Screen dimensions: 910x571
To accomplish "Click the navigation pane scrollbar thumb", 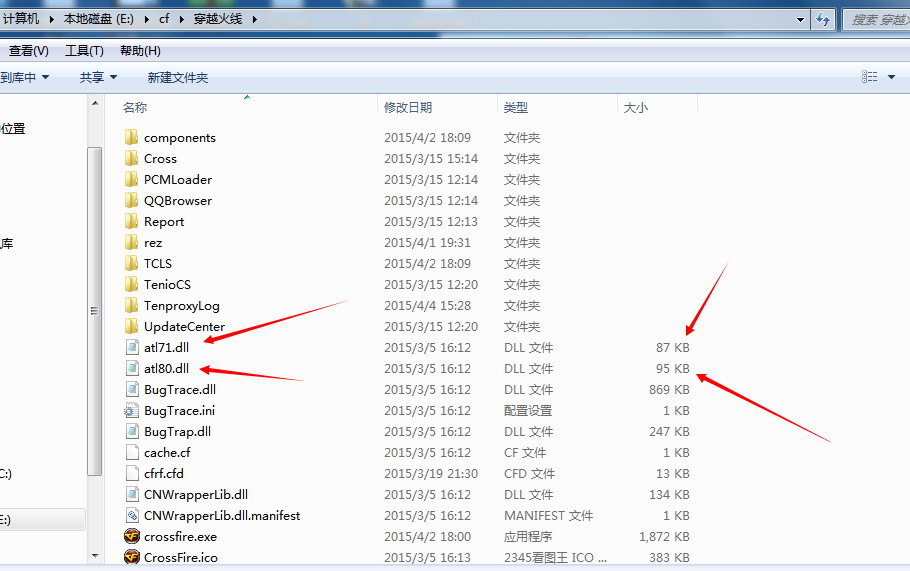I will click(x=95, y=311).
